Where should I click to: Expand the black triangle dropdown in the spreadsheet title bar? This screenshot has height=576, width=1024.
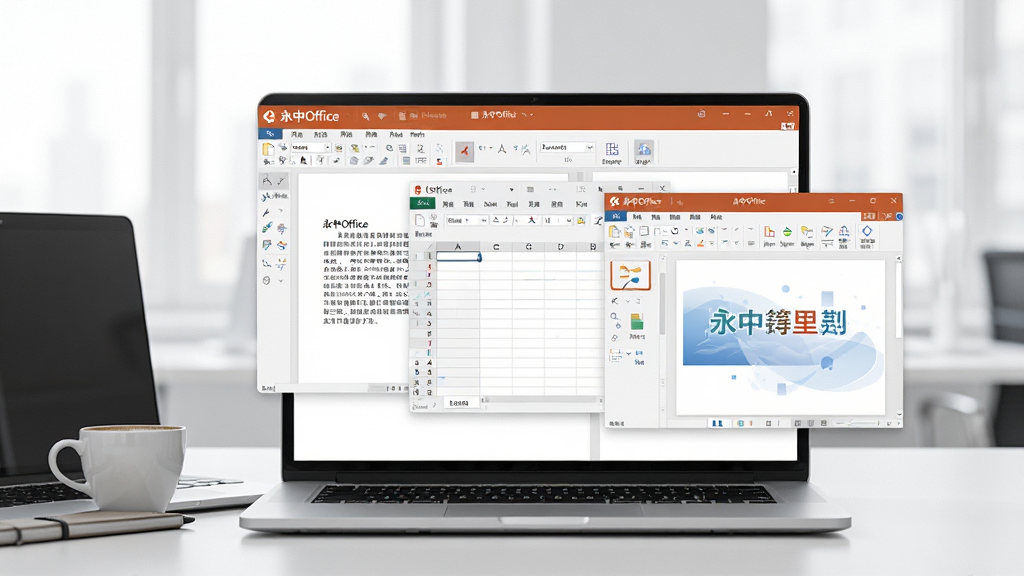(x=511, y=190)
